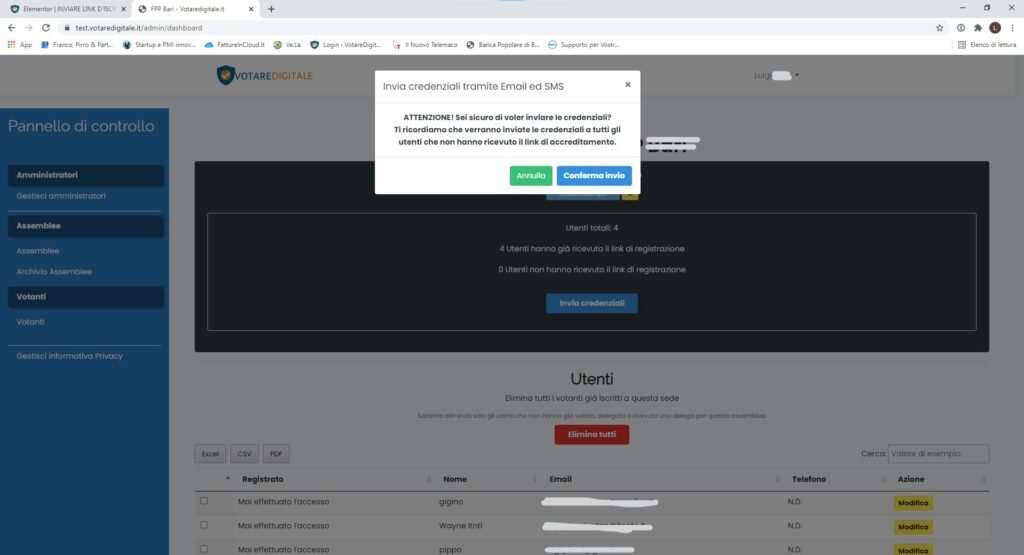1024x555 pixels.
Task: Sort table by Registrato column
Action: [262, 479]
